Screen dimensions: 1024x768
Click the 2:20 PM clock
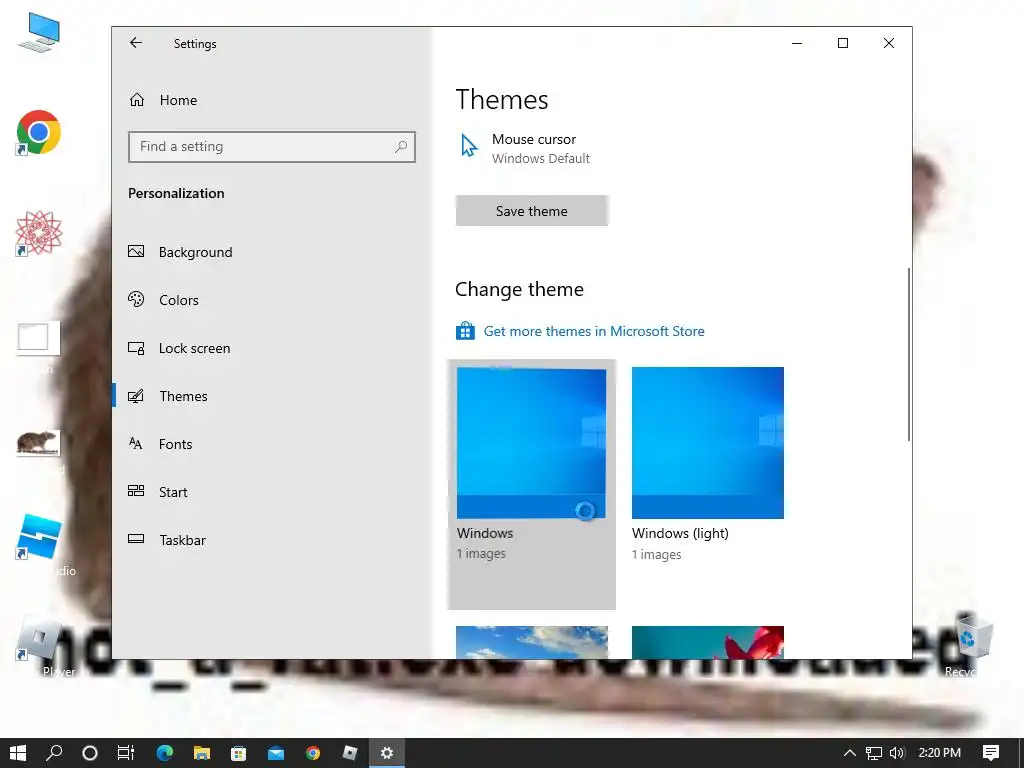[x=940, y=753]
